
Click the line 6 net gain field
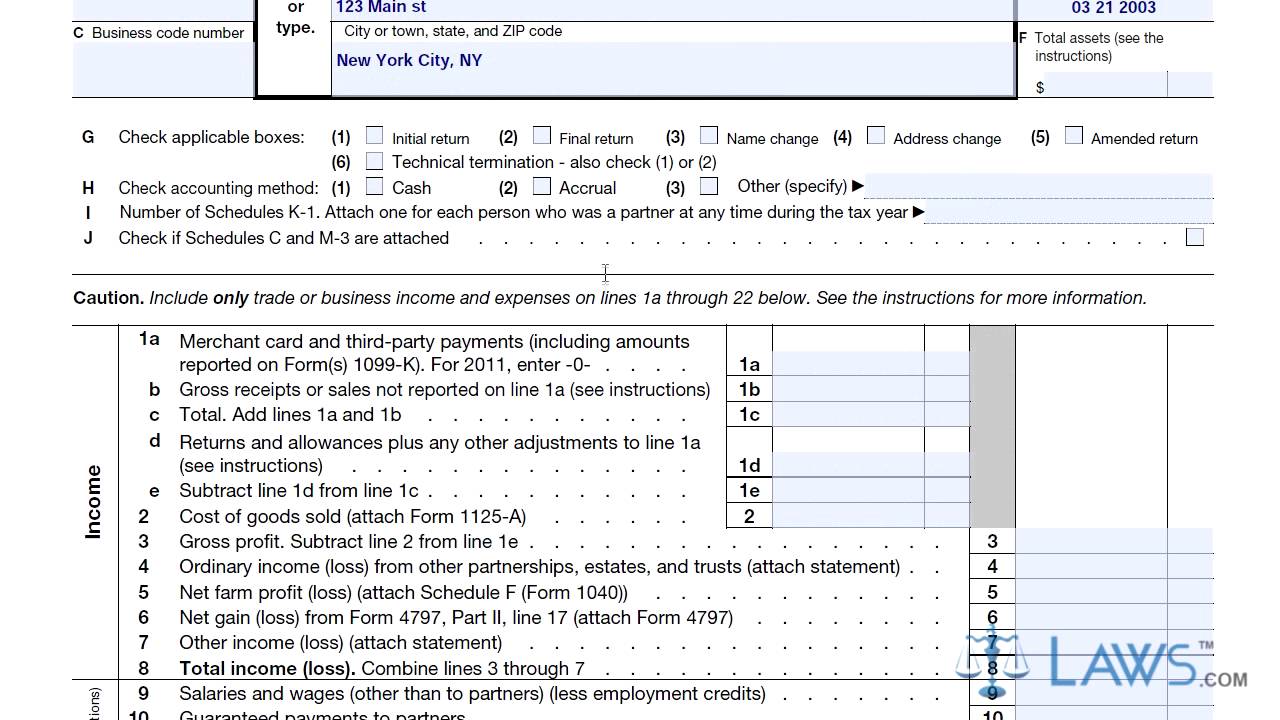coord(1091,617)
